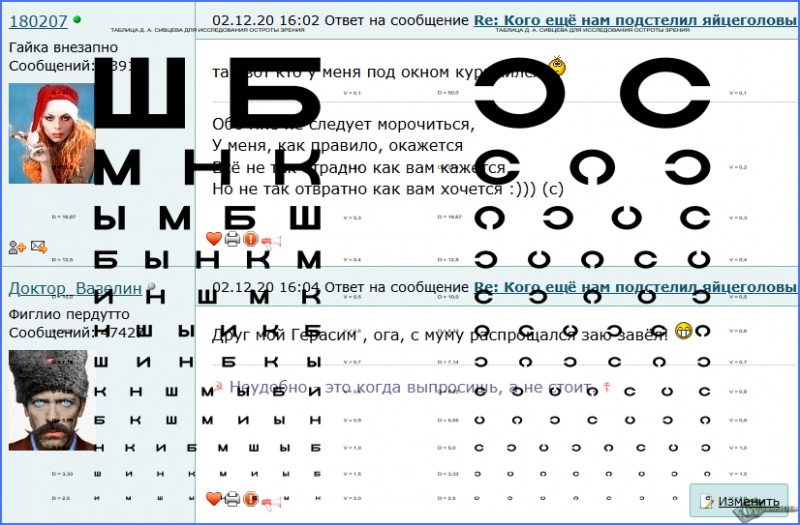Add user 180207 as friend icon
This screenshot has height=525, width=800.
click(x=17, y=248)
